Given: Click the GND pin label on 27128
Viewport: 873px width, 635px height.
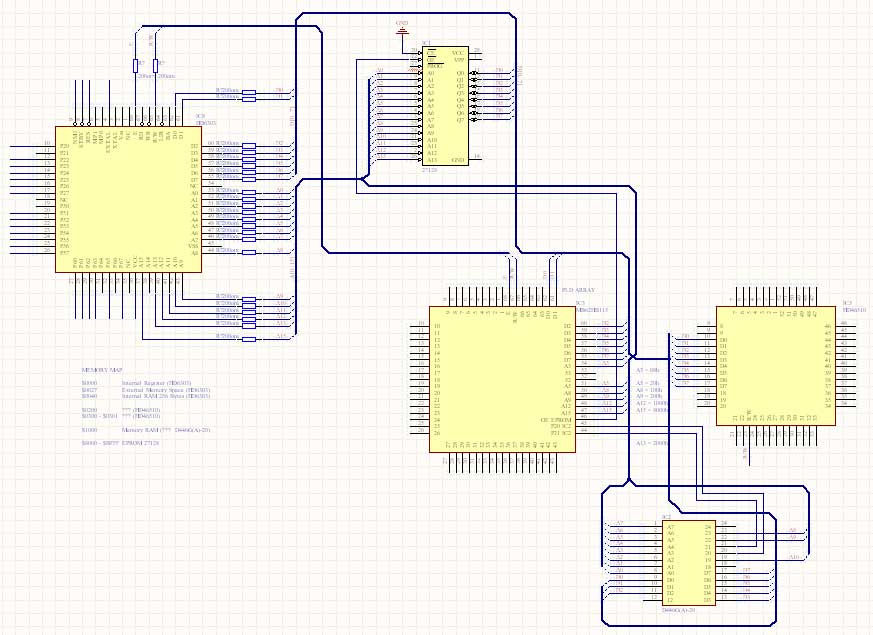Looking at the screenshot, I should [458, 159].
